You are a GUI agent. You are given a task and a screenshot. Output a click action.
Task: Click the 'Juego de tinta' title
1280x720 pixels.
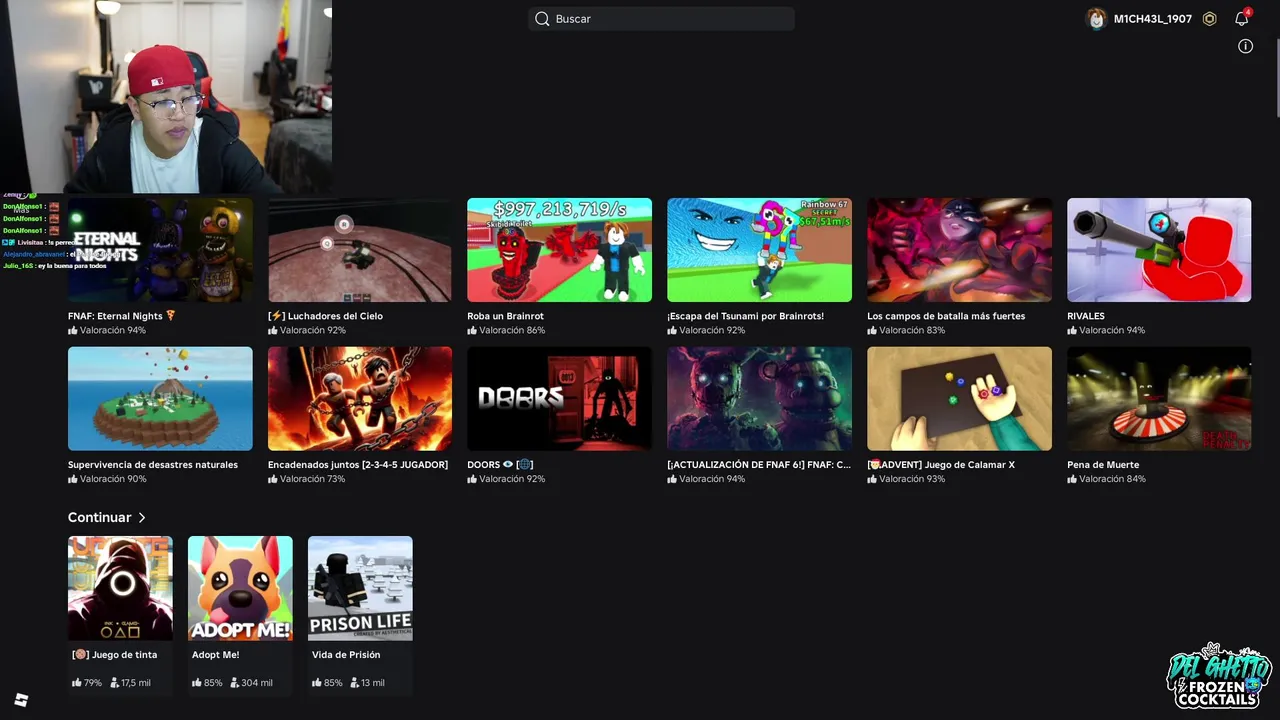click(114, 655)
